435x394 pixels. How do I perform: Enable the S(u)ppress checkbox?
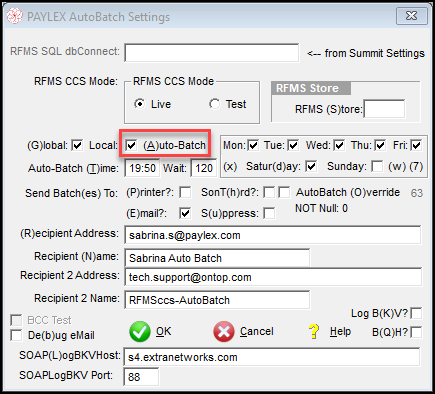[x=269, y=213]
